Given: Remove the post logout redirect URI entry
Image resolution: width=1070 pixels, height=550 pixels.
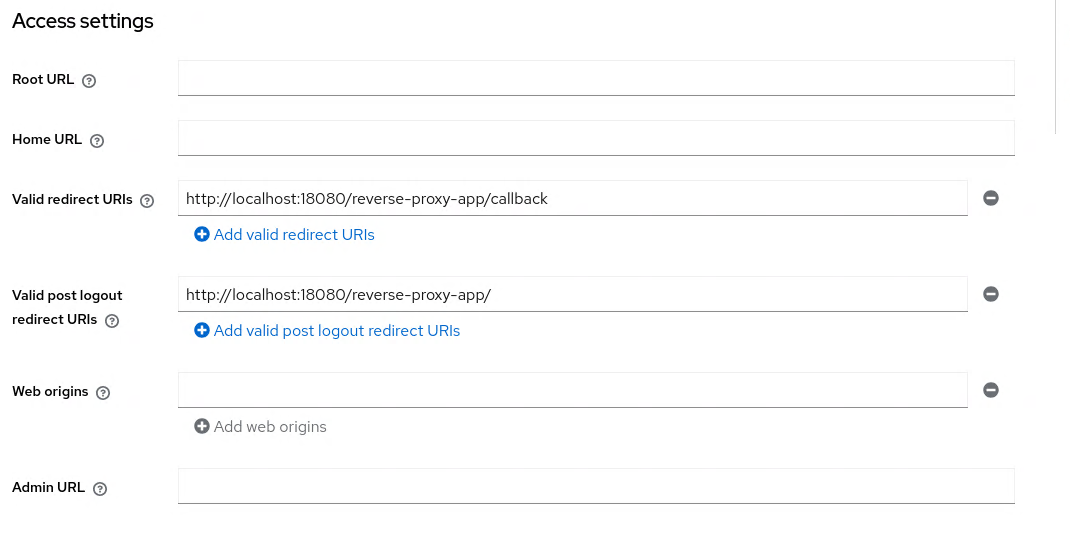Looking at the screenshot, I should (991, 294).
